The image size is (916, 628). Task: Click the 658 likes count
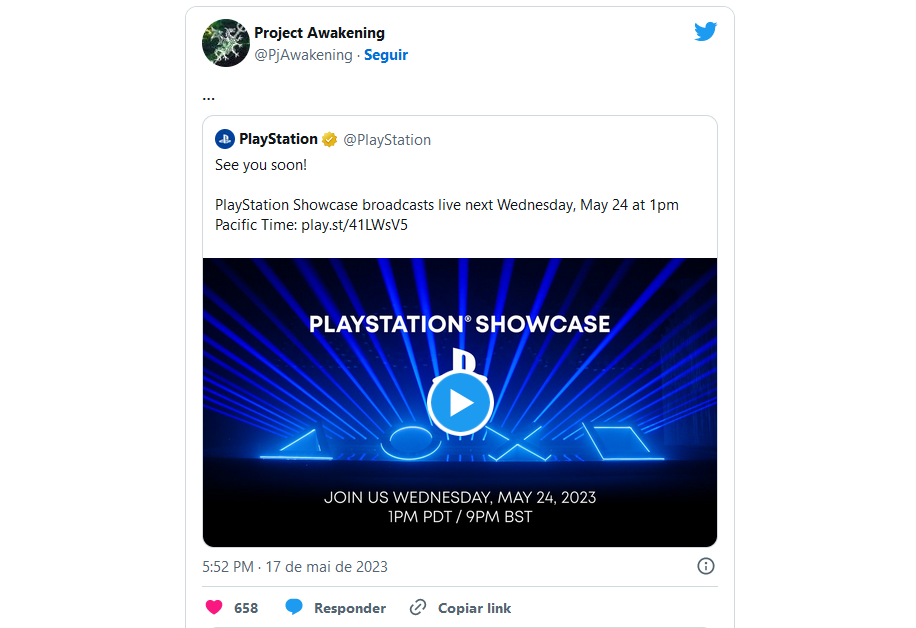246,608
